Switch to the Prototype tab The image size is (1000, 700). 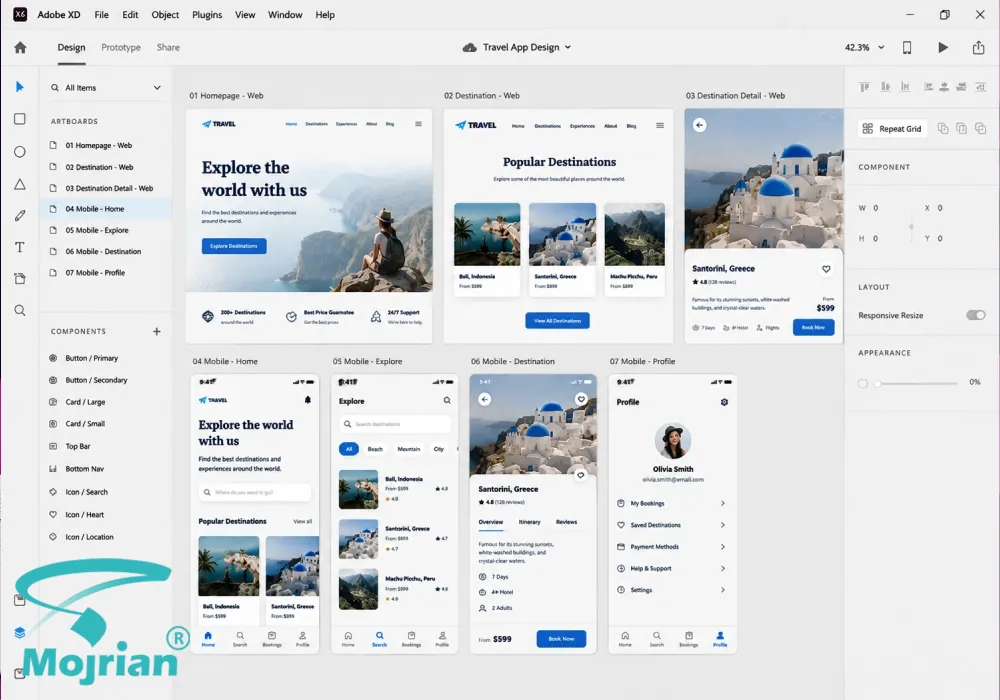coord(121,47)
